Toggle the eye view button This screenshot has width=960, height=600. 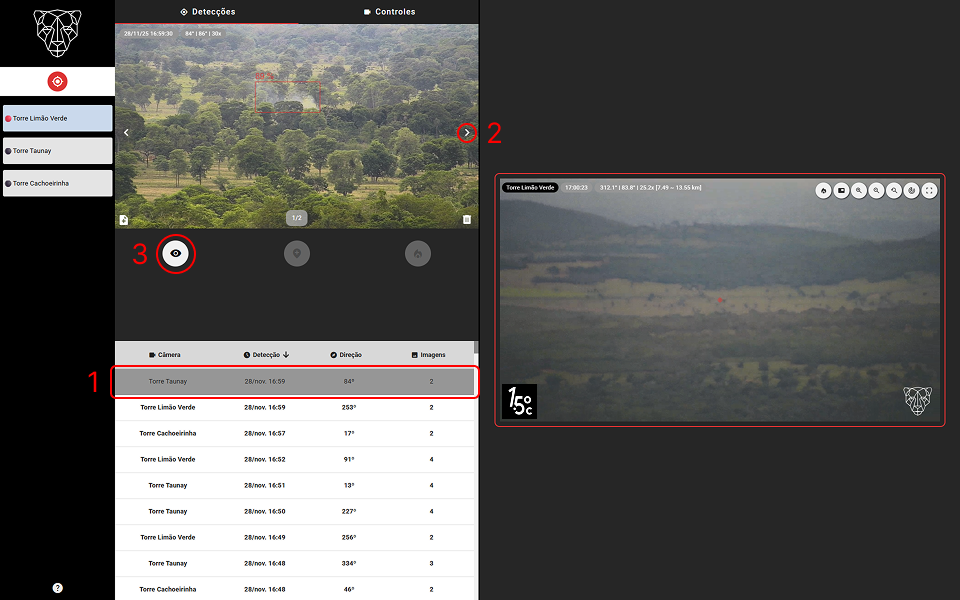coord(176,254)
